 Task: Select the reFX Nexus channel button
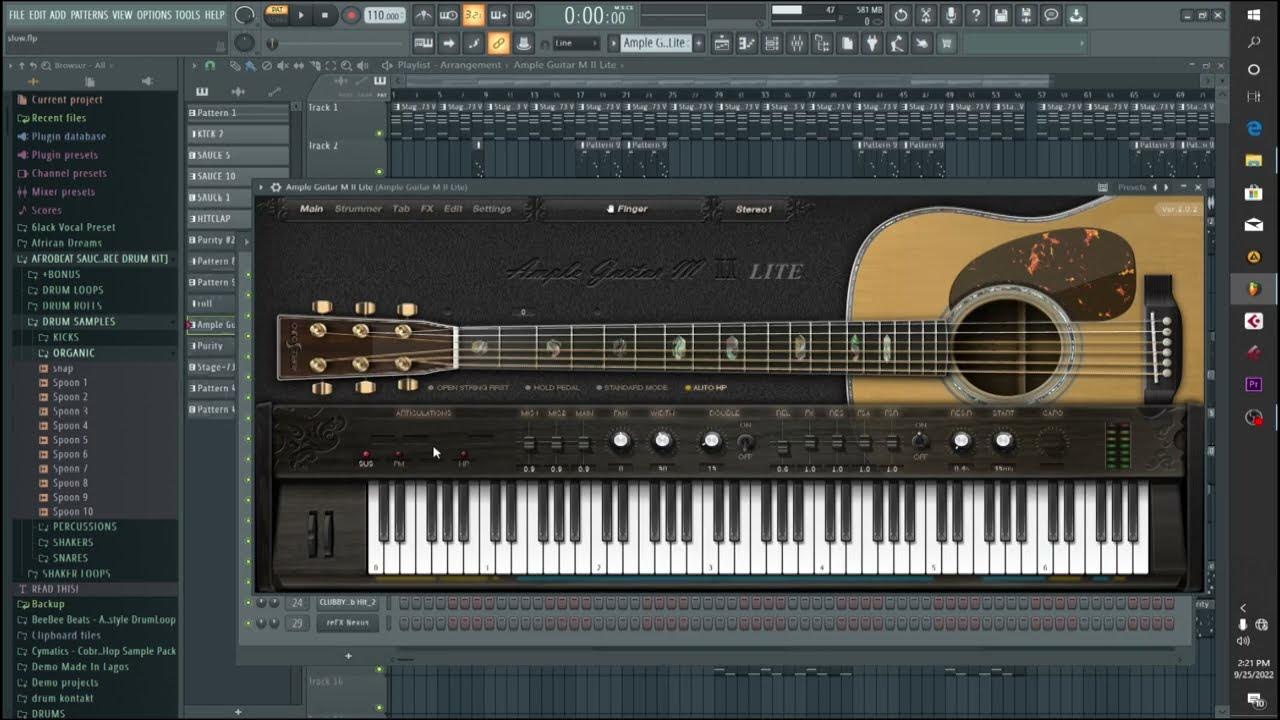[x=347, y=623]
